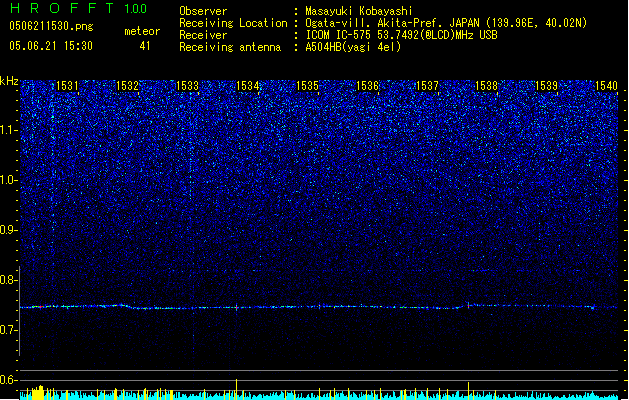Click time marker 1533

click(x=187, y=85)
